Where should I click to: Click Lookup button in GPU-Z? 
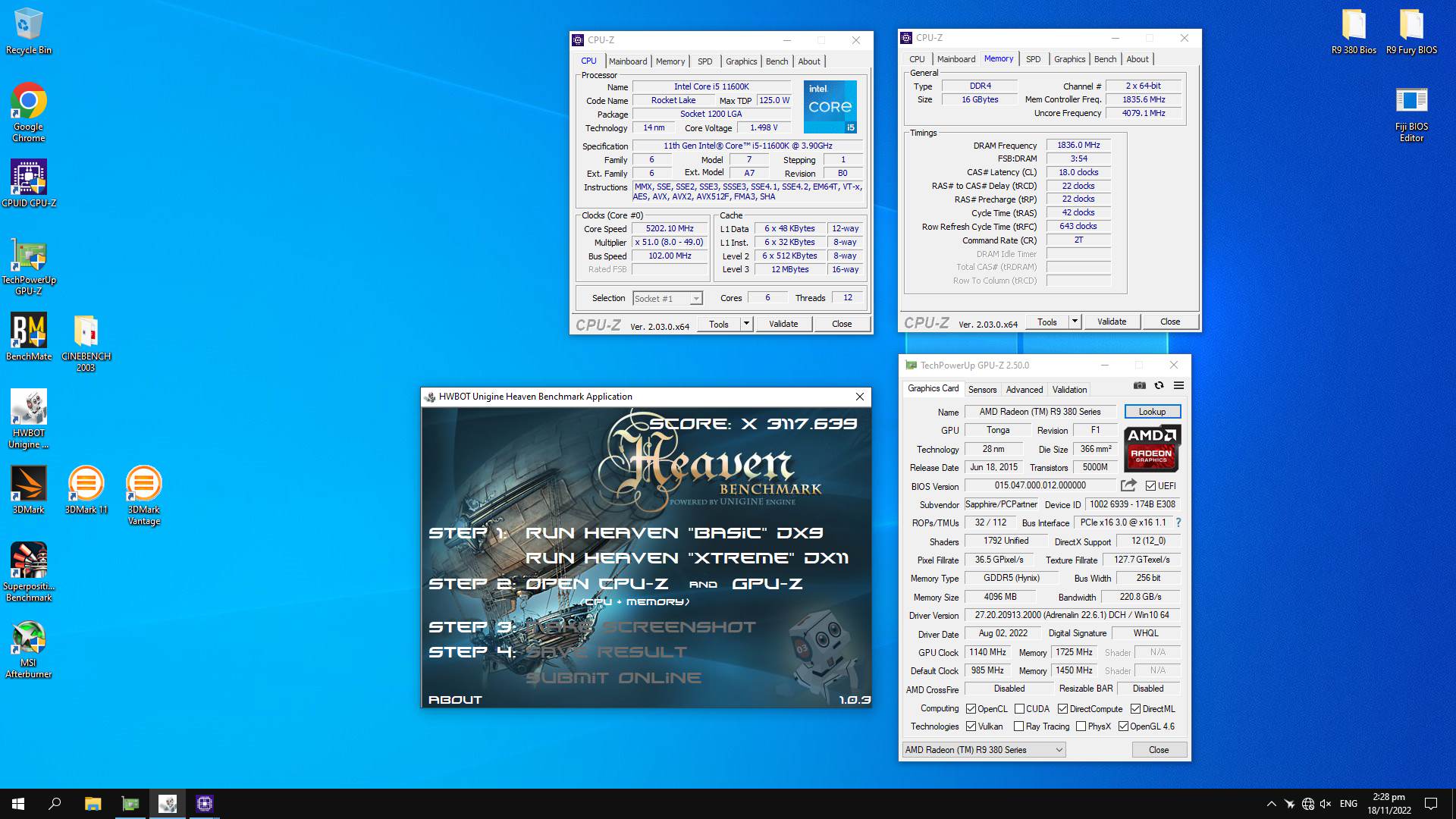[x=1152, y=412]
